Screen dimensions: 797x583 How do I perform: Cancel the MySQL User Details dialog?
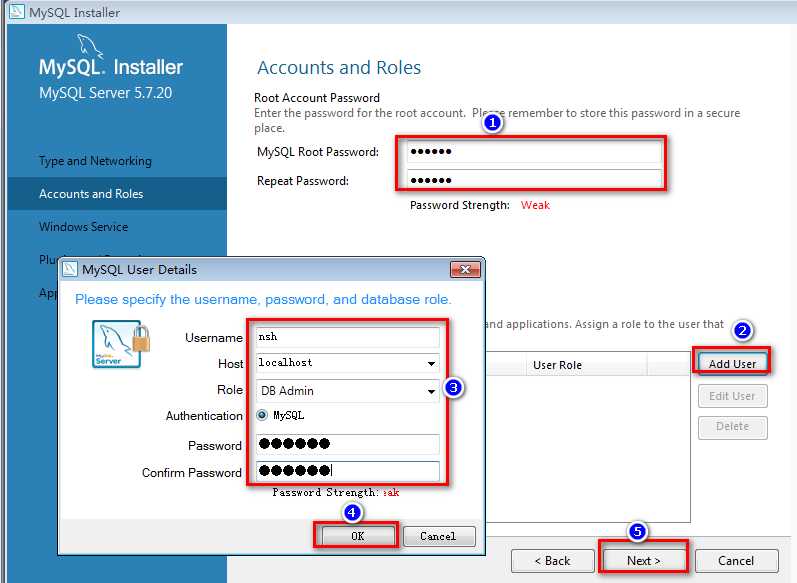point(438,536)
